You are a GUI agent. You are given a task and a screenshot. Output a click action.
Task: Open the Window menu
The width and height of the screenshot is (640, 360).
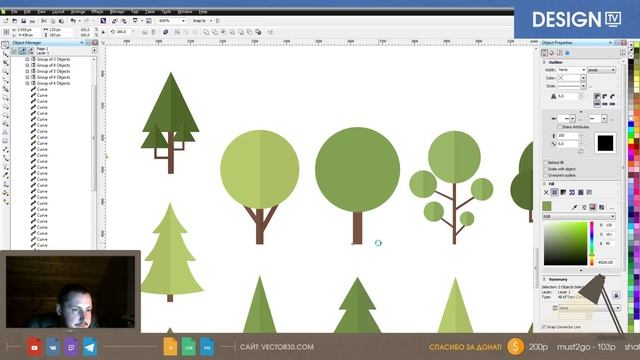(x=185, y=12)
